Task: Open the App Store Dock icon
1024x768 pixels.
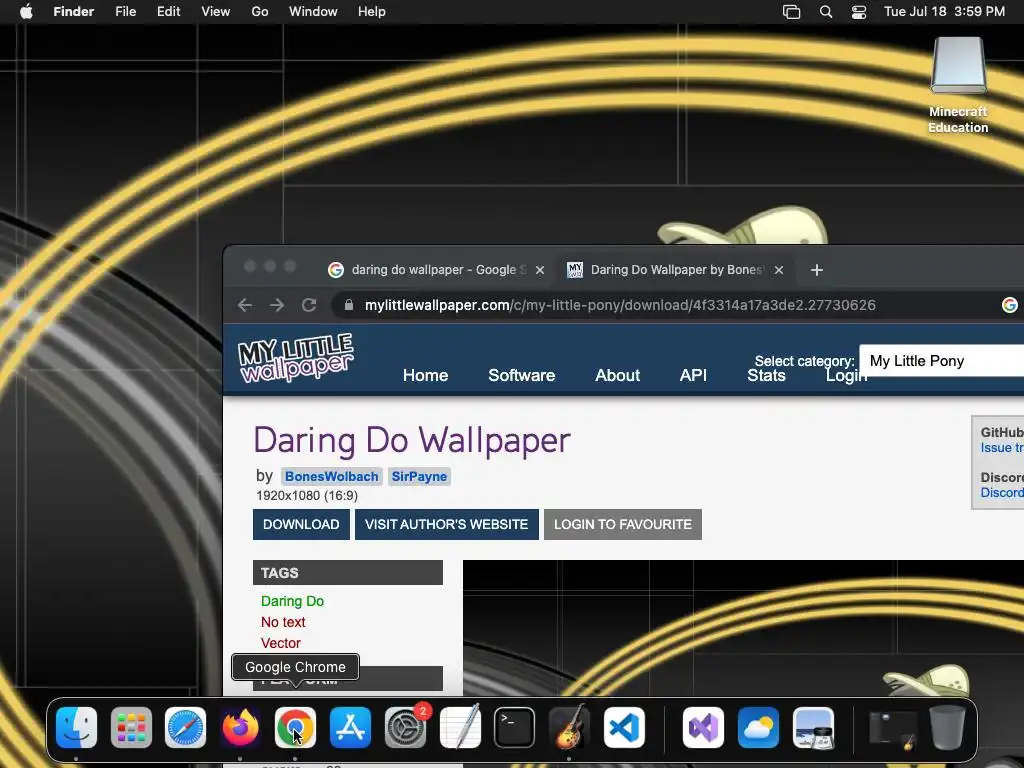Action: tap(351, 728)
